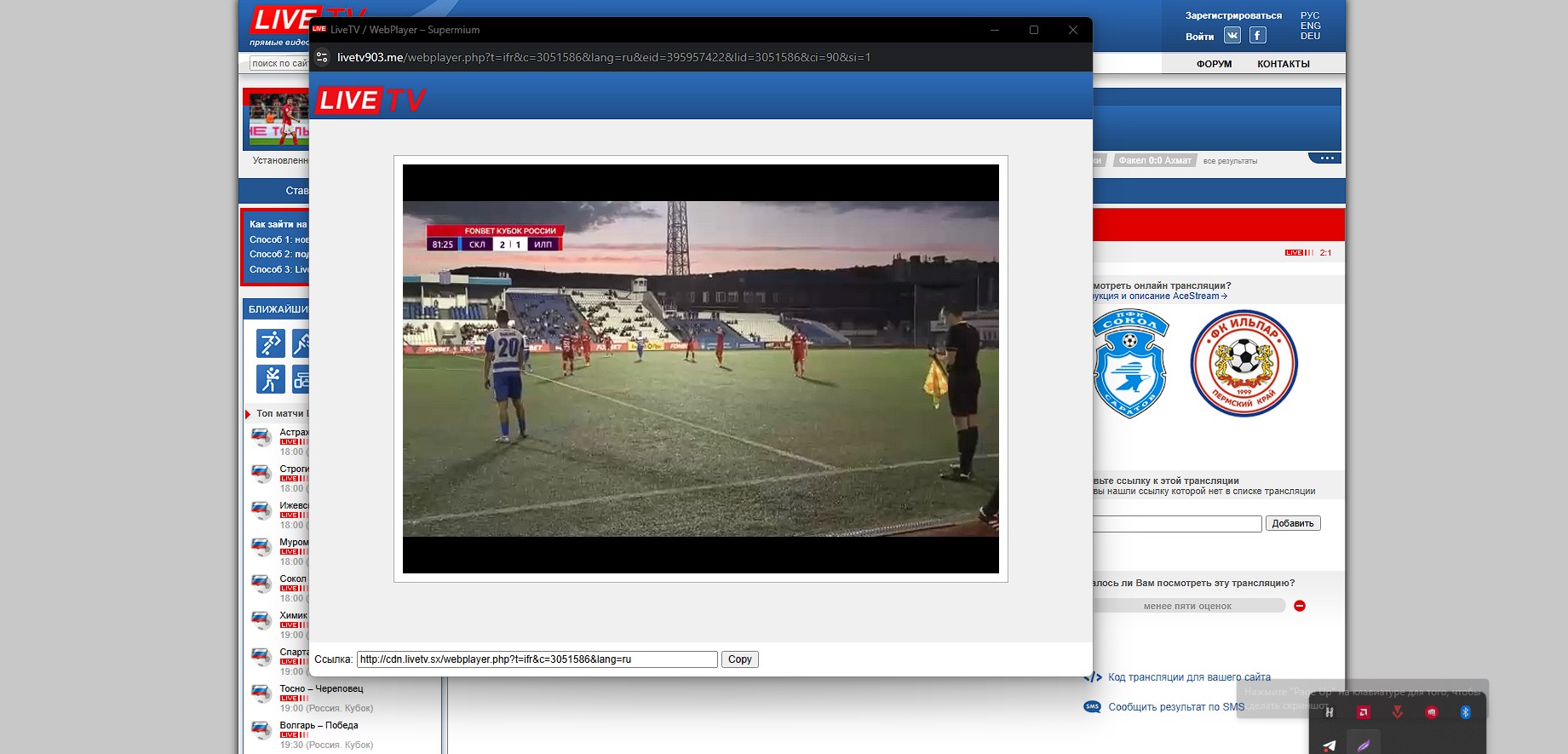Open the round red MSI tray icon
1568x754 pixels.
1432,712
